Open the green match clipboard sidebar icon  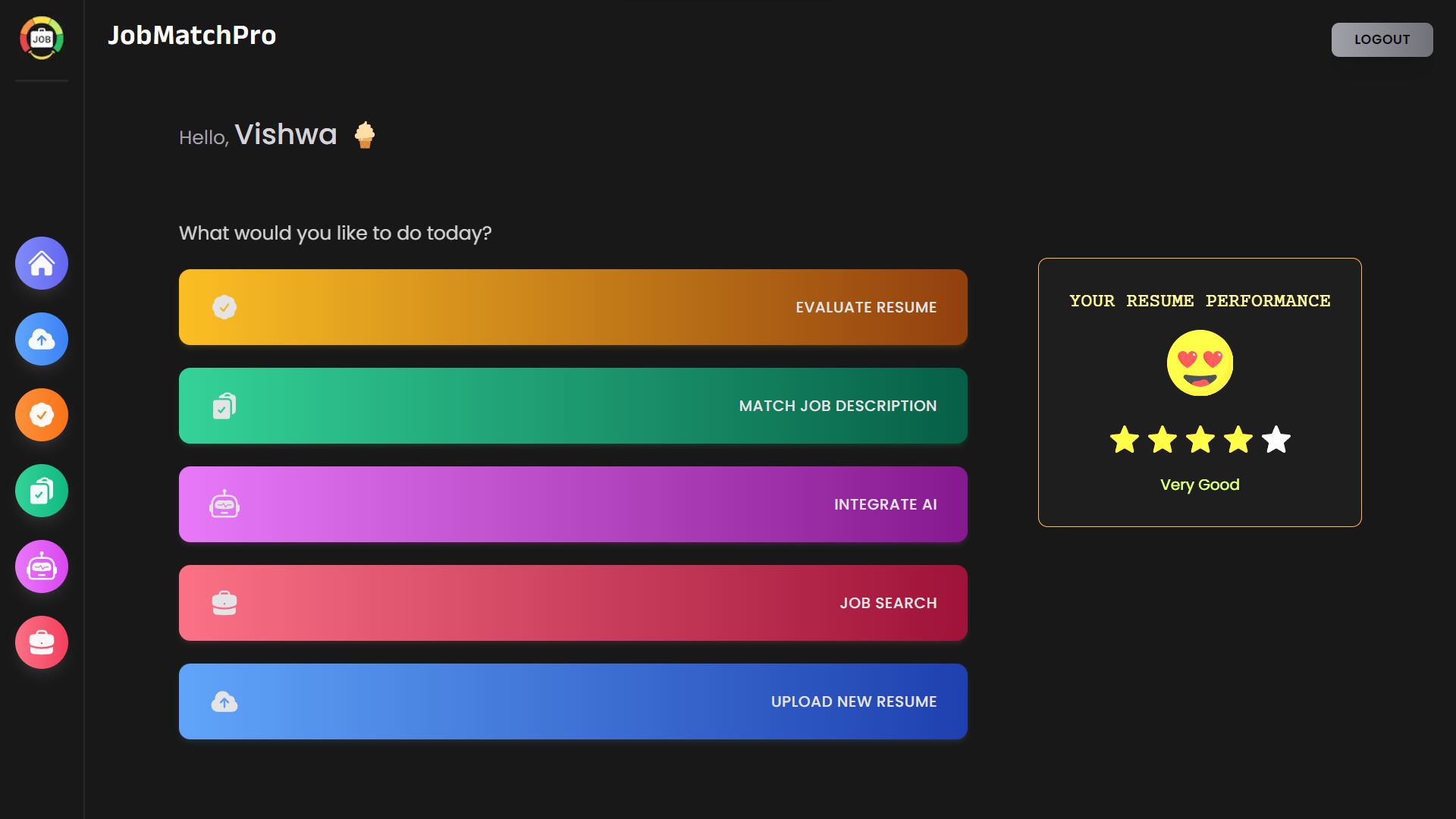[42, 491]
